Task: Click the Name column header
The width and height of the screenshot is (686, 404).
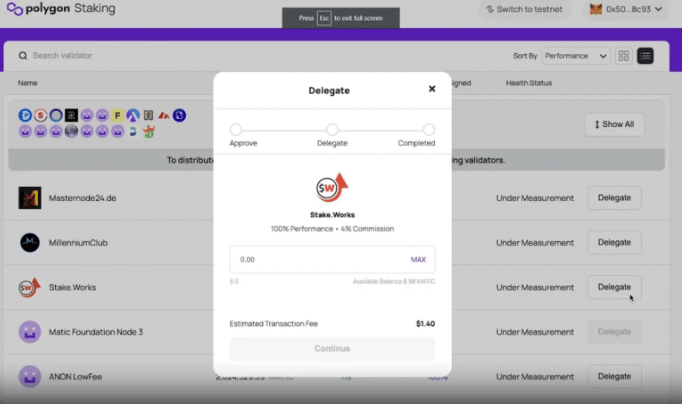Action: pyautogui.click(x=28, y=83)
